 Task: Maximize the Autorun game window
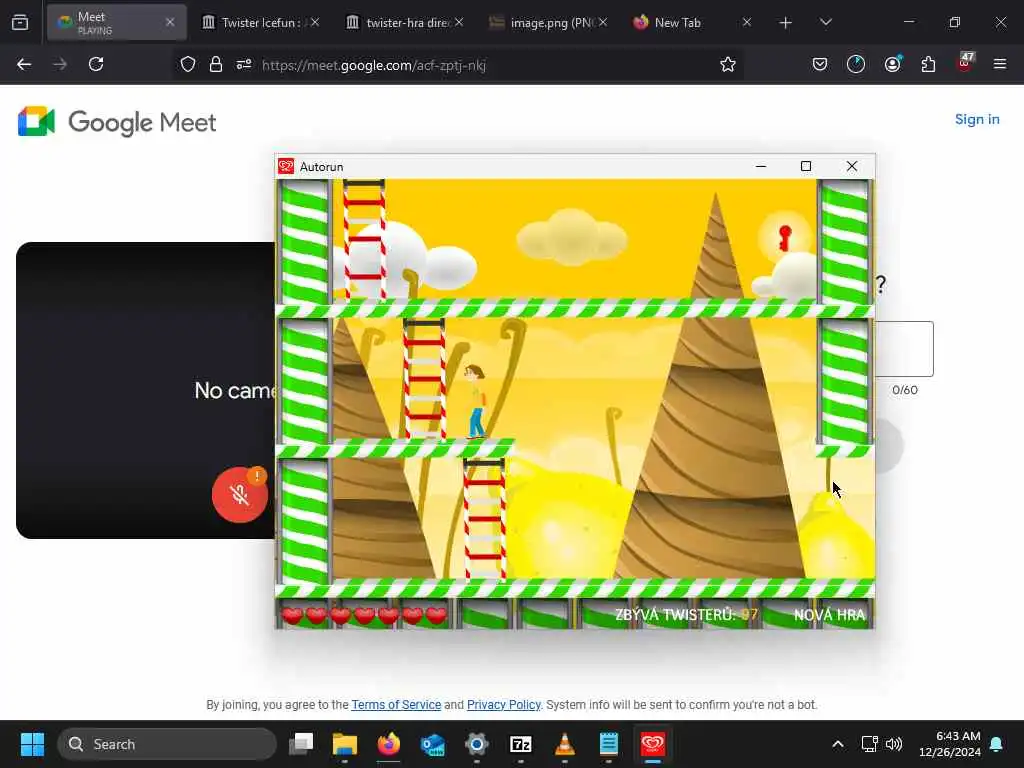(x=806, y=167)
